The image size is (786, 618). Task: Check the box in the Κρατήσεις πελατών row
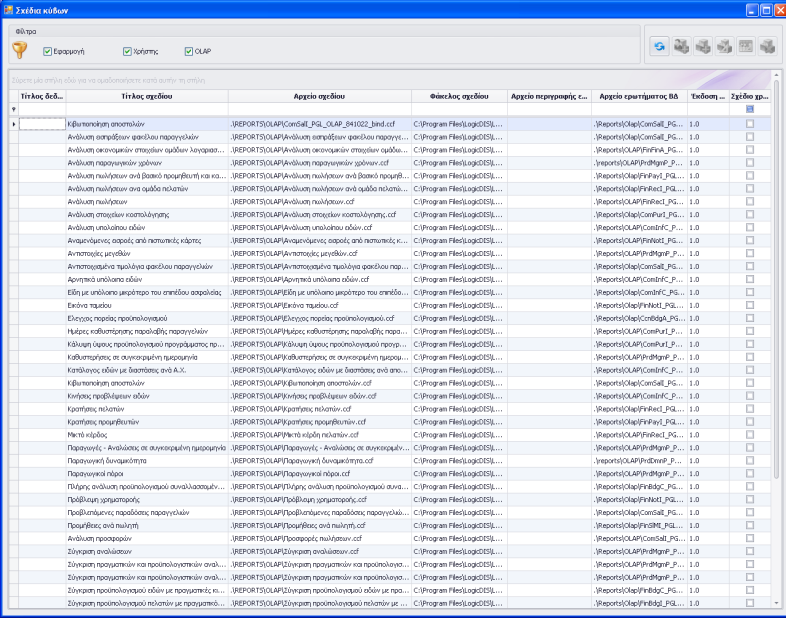750,408
